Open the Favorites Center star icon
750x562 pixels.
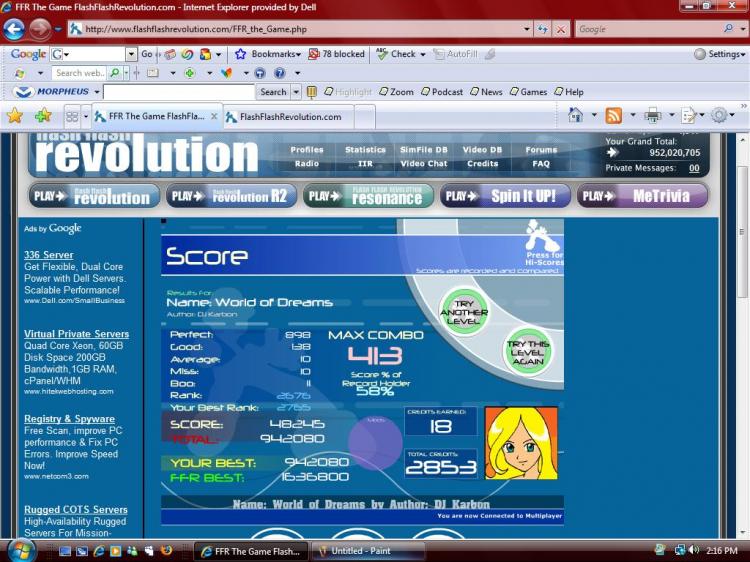15,116
